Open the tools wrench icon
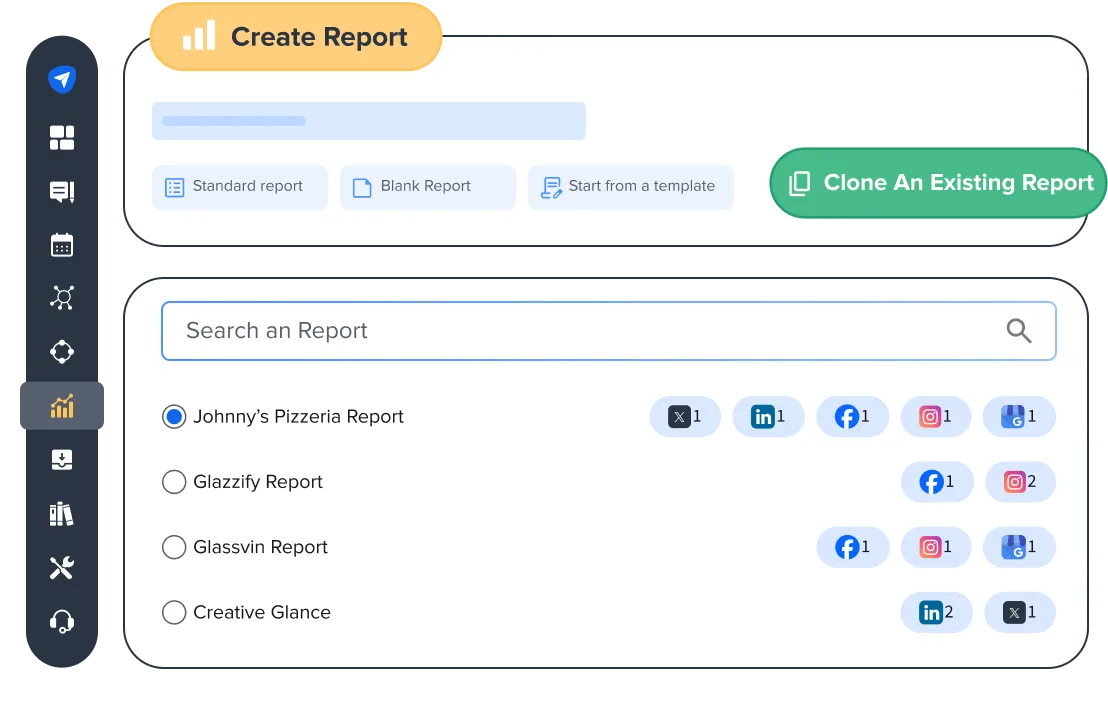 pos(61,567)
